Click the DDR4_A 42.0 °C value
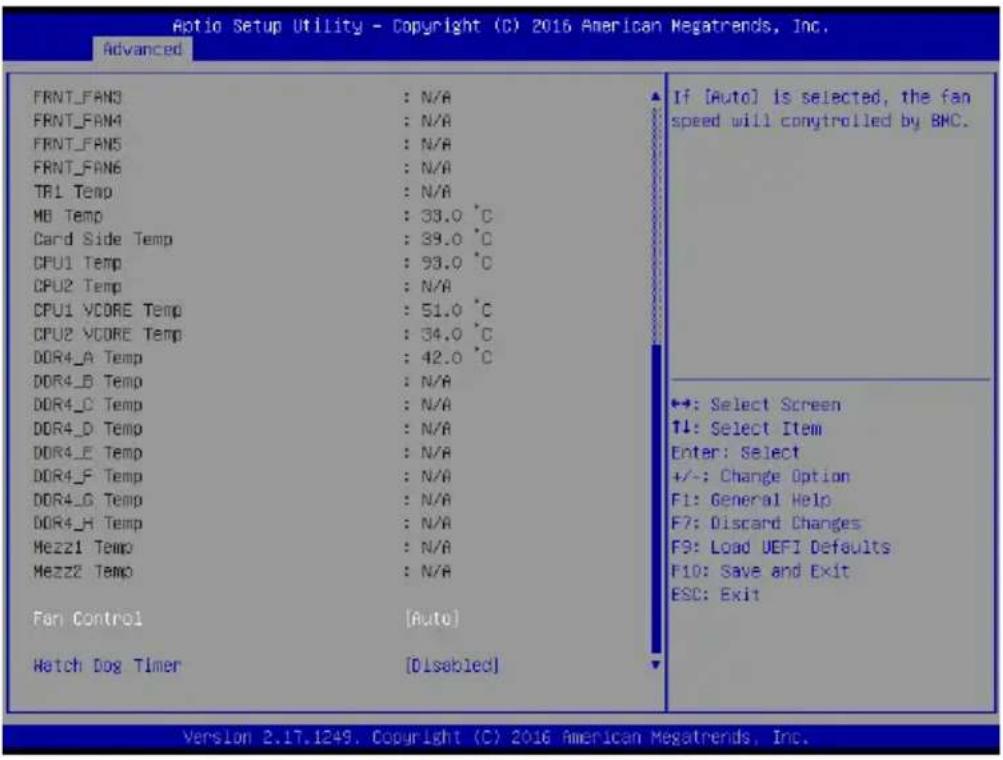This screenshot has width=1003, height=760. (457, 358)
